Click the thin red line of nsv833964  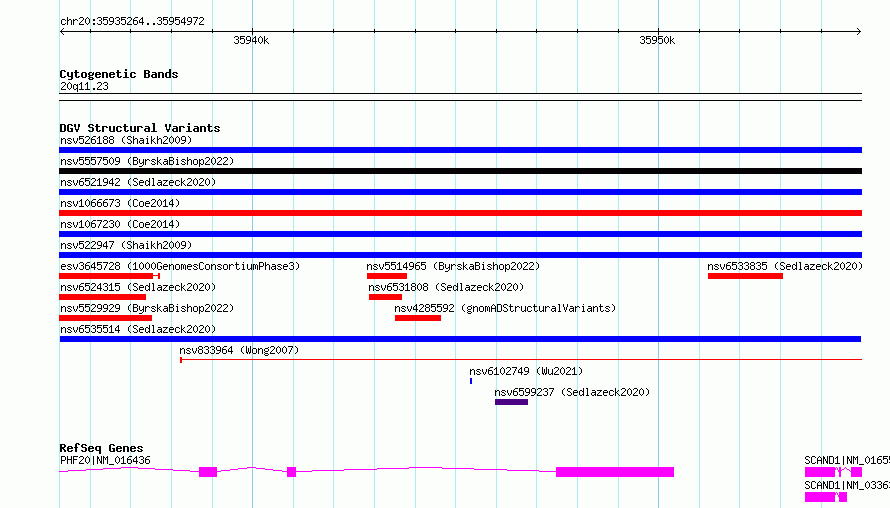(x=521, y=360)
